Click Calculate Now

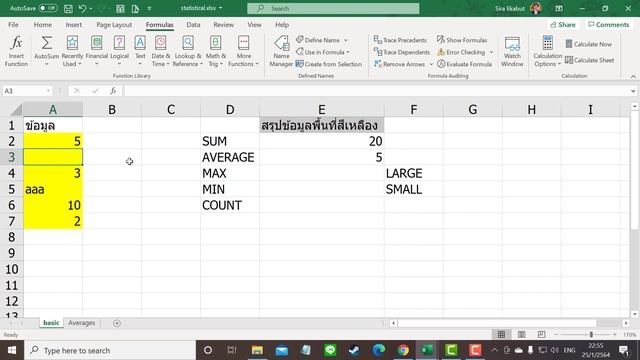(x=589, y=44)
